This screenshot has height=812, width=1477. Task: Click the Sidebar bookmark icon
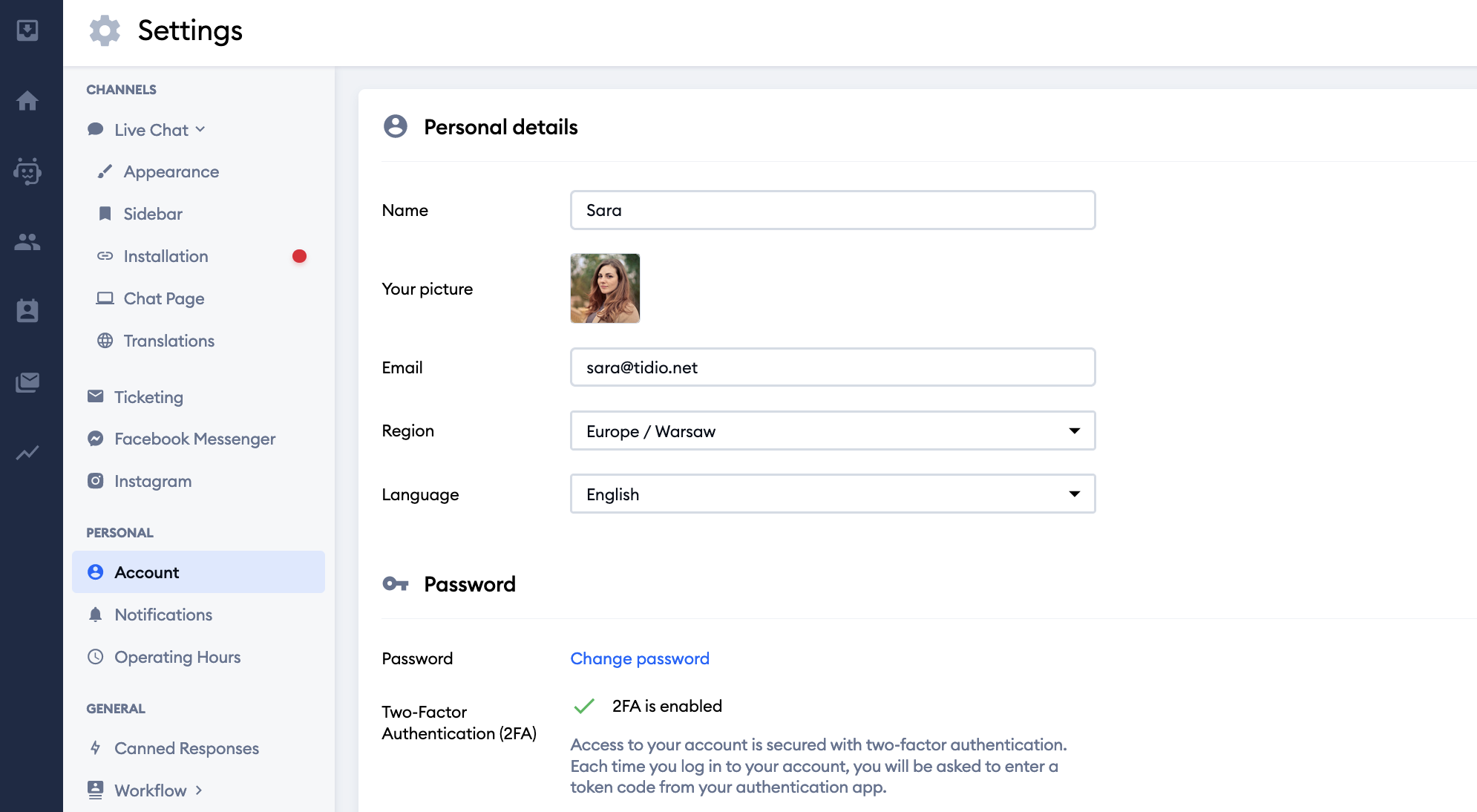(105, 214)
